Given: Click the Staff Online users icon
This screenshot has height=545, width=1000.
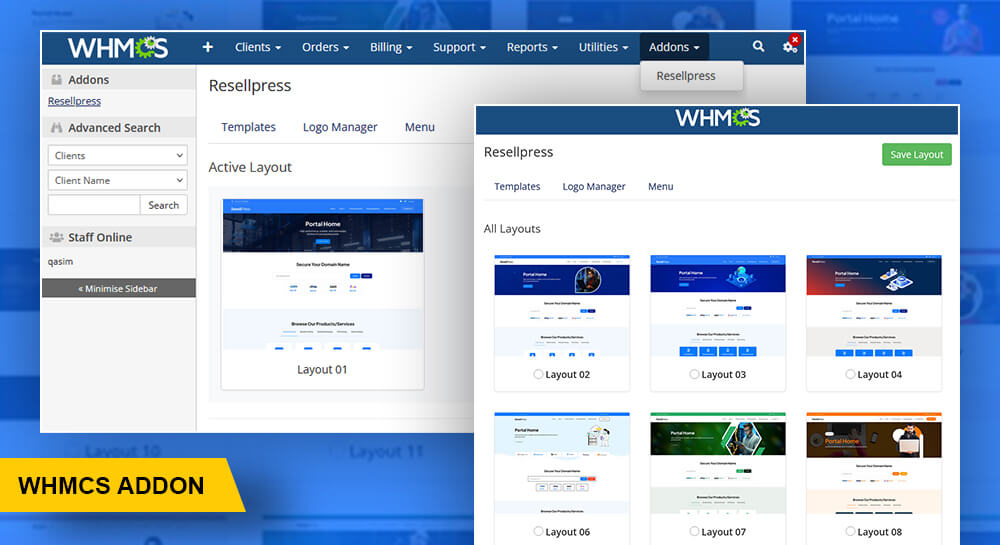Looking at the screenshot, I should click(x=56, y=238).
